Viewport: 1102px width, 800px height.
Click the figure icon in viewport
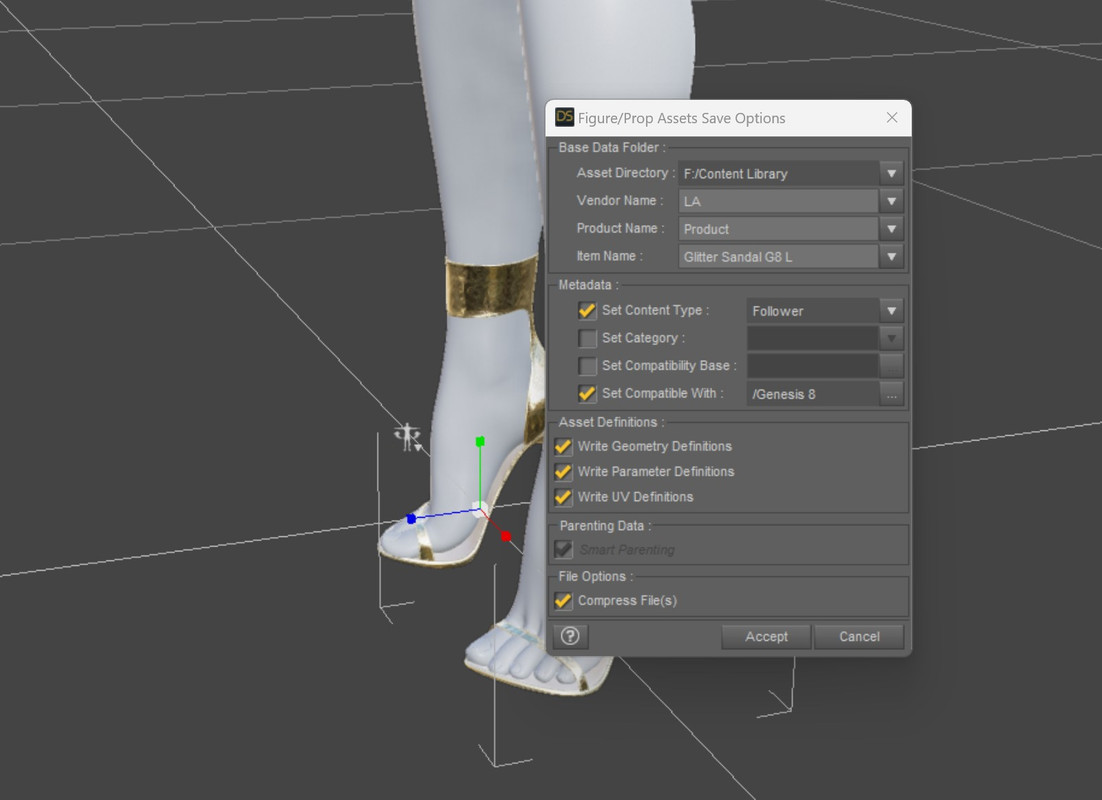pos(408,437)
